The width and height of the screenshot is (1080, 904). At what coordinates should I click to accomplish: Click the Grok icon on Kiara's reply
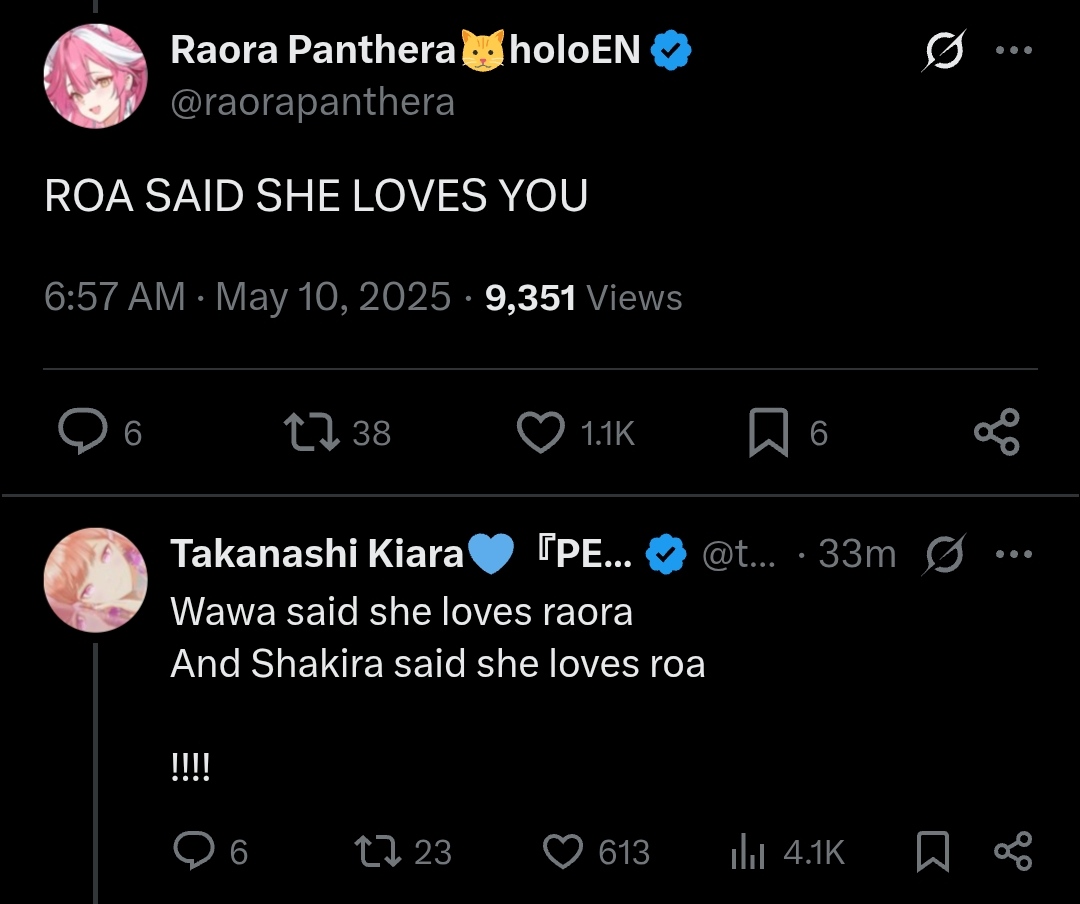click(x=945, y=554)
